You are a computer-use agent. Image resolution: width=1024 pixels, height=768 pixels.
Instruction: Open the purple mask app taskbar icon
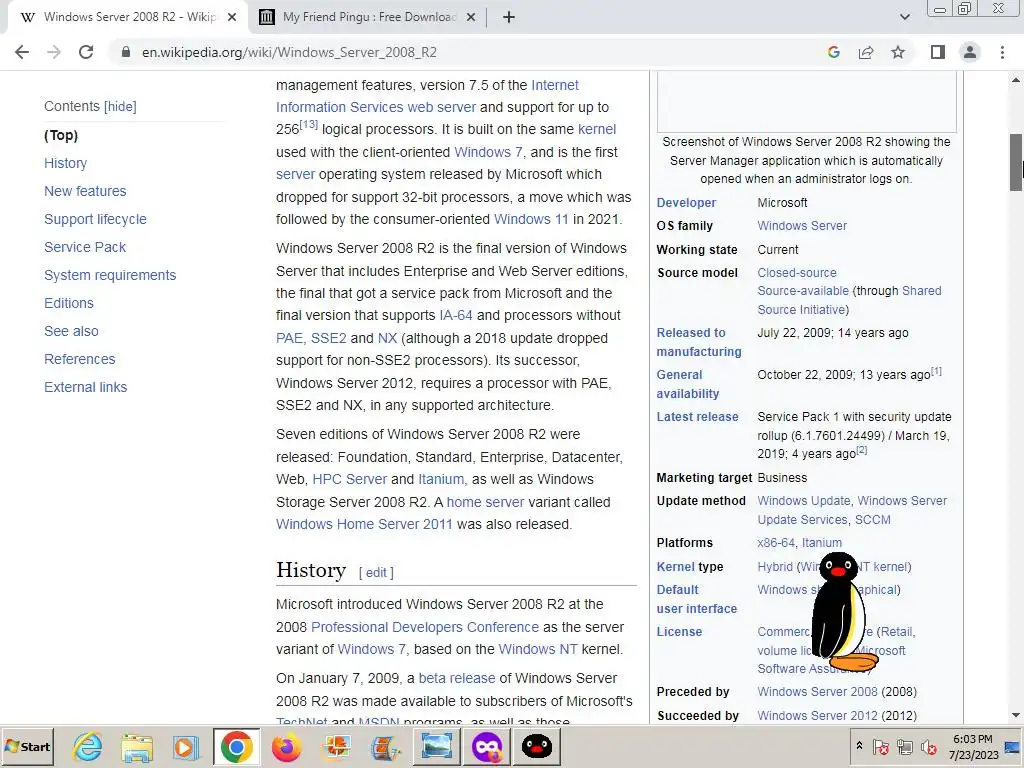[x=487, y=747]
